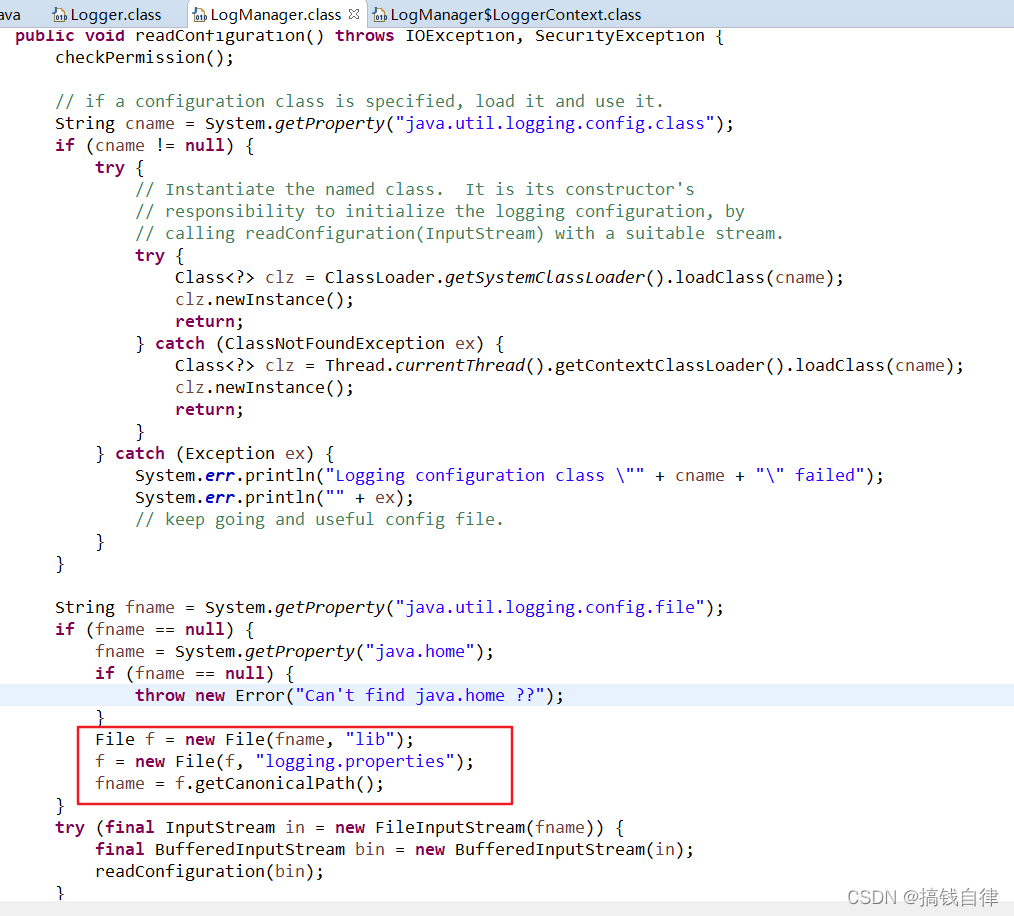Click the "java.util.logging.config.file" string literal
Image resolution: width=1014 pixels, height=916 pixels.
[x=550, y=607]
